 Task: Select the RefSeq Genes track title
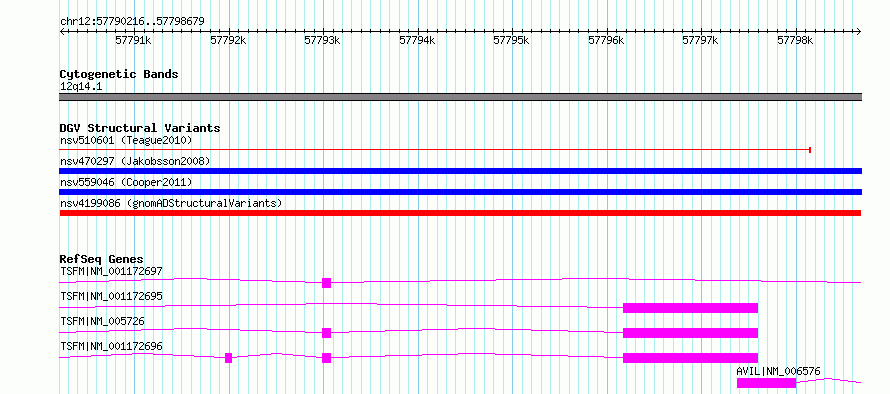pos(102,259)
